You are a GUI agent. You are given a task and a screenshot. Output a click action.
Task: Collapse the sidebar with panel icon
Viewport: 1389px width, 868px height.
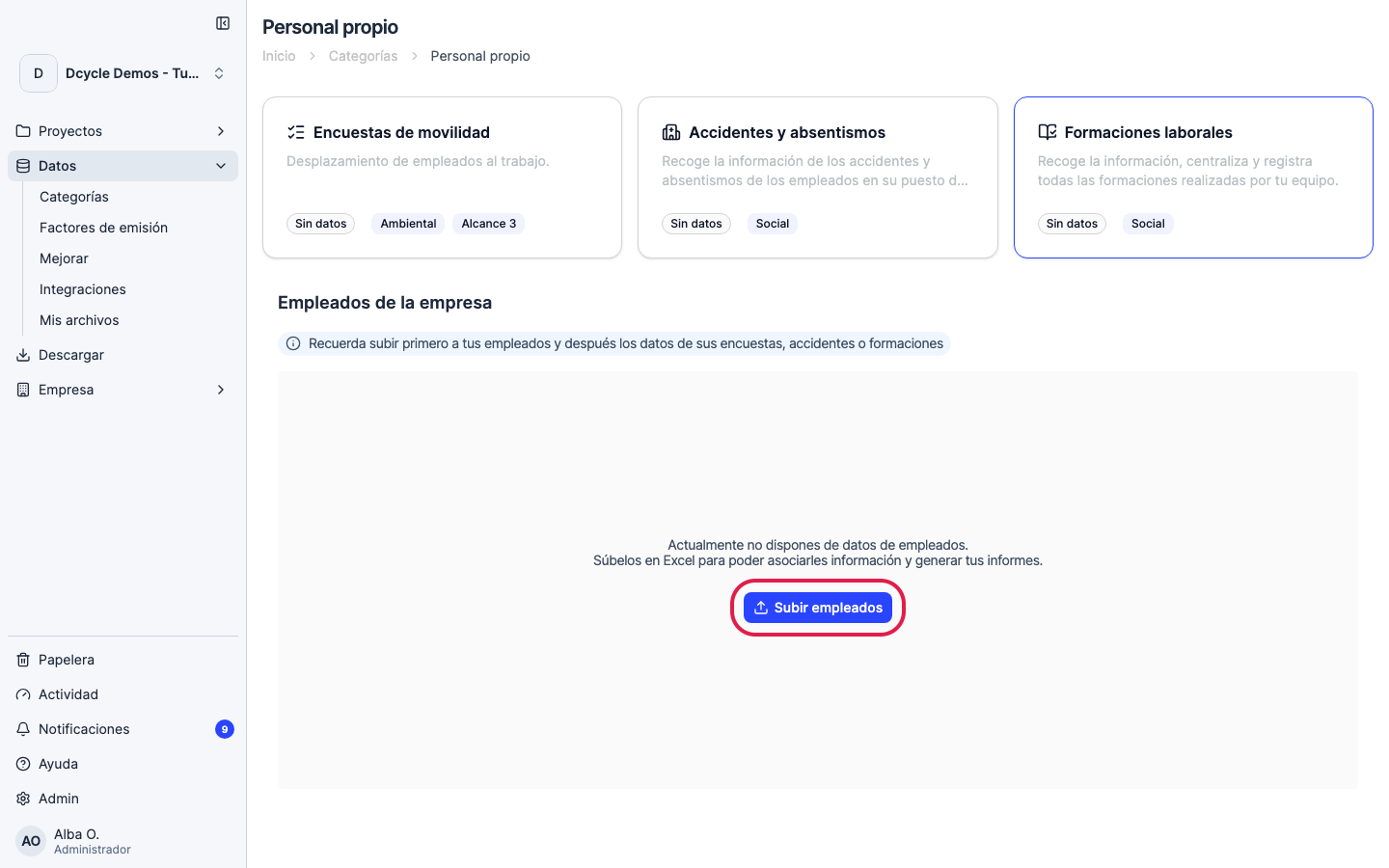coord(223,23)
